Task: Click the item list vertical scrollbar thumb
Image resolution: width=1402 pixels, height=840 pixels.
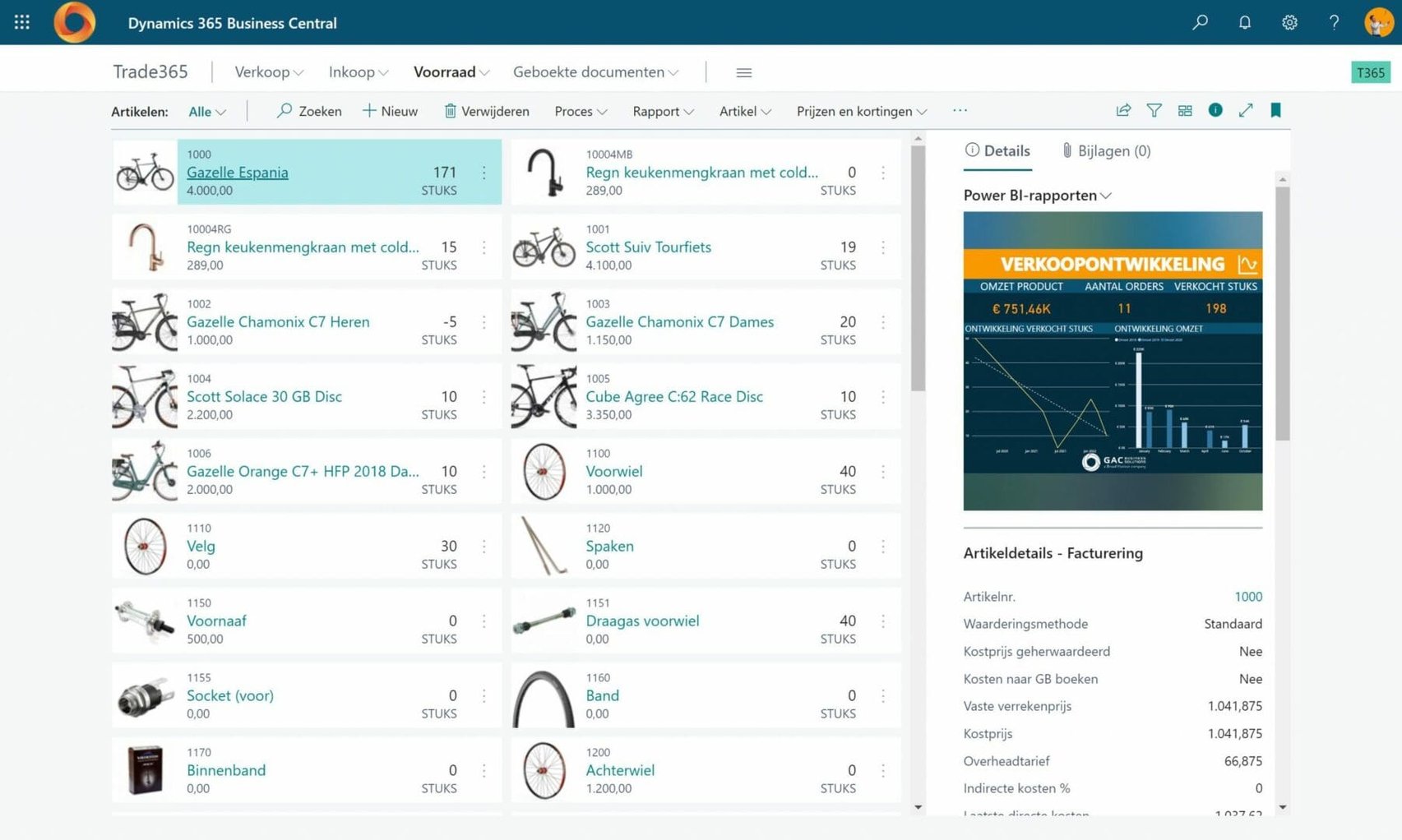Action: coord(918,268)
